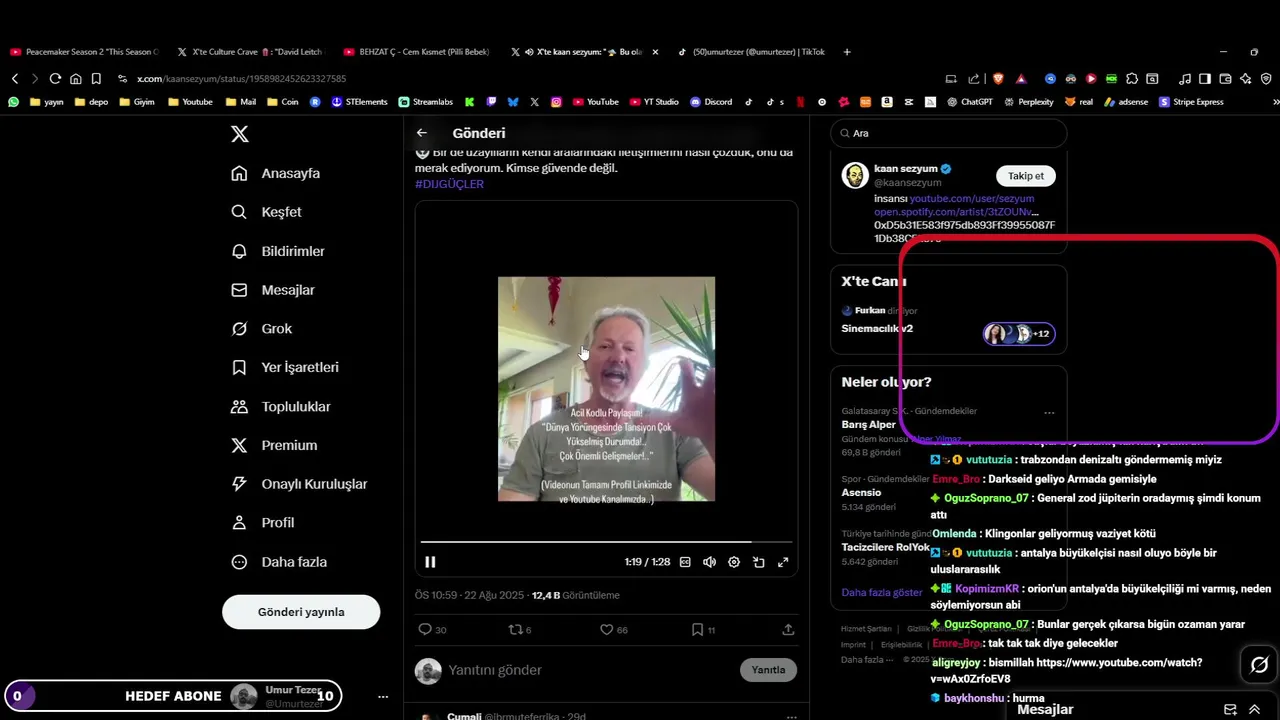Switch to umurtezer TikTok tab
The width and height of the screenshot is (1280, 720).
pos(751,52)
